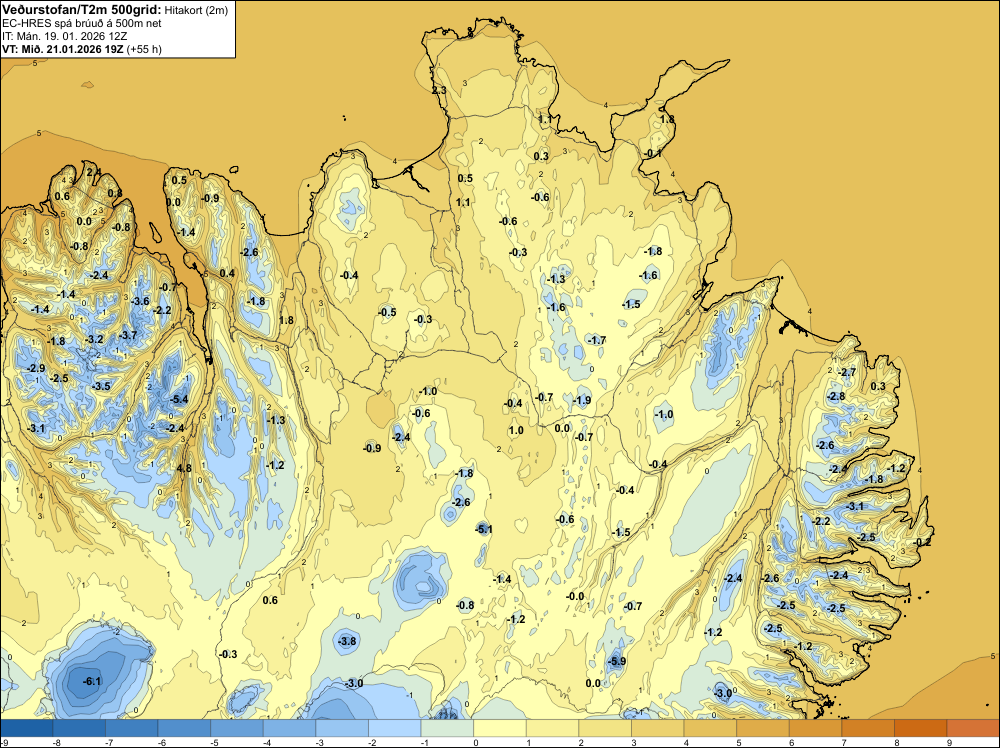The height and width of the screenshot is (748, 1000).
Task: Click the '-0.1' temperature value
Action: pyautogui.click(x=652, y=154)
